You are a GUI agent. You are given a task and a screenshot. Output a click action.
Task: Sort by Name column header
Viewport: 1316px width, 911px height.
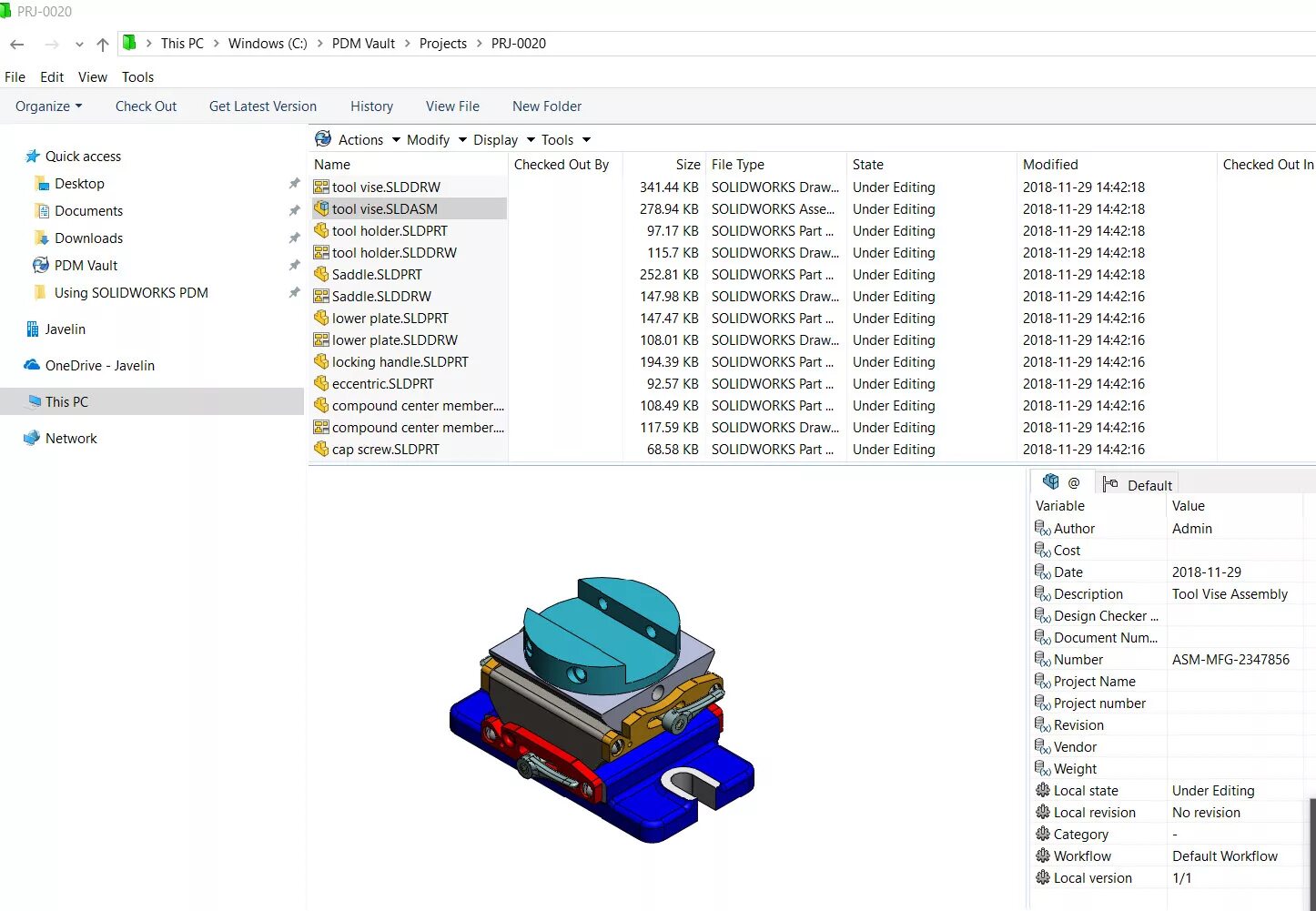pos(332,164)
